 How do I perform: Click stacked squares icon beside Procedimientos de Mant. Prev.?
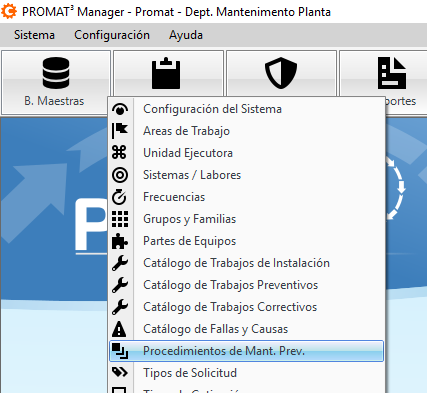[x=120, y=351]
